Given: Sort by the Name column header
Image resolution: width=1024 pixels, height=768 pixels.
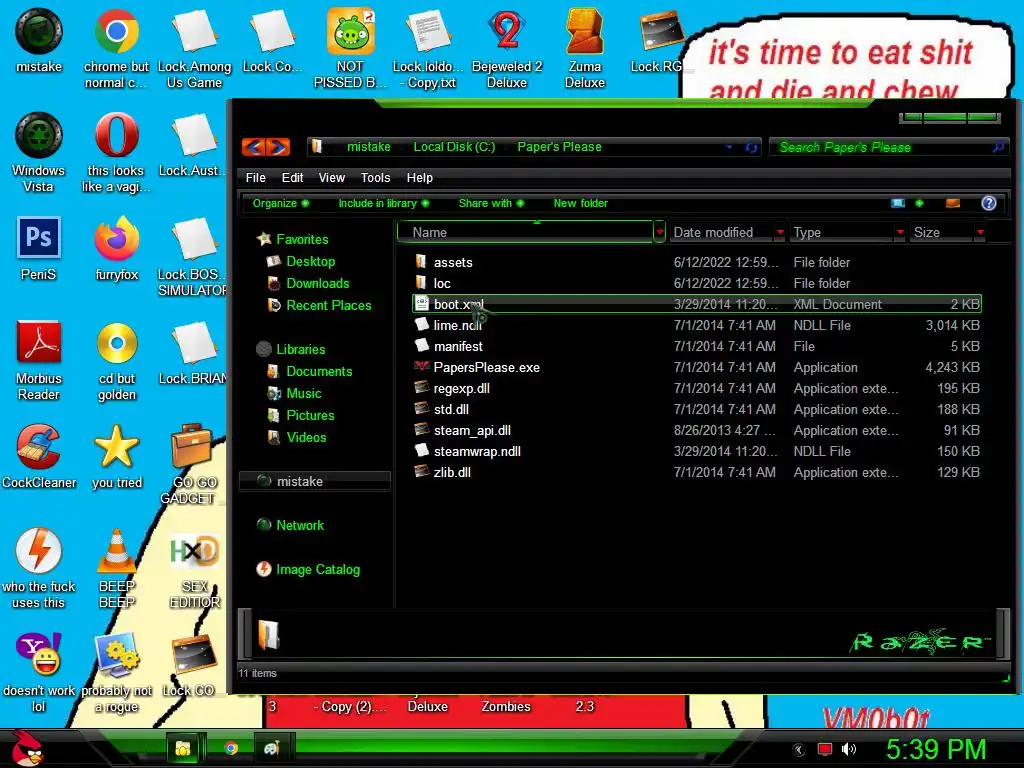Looking at the screenshot, I should tap(524, 232).
